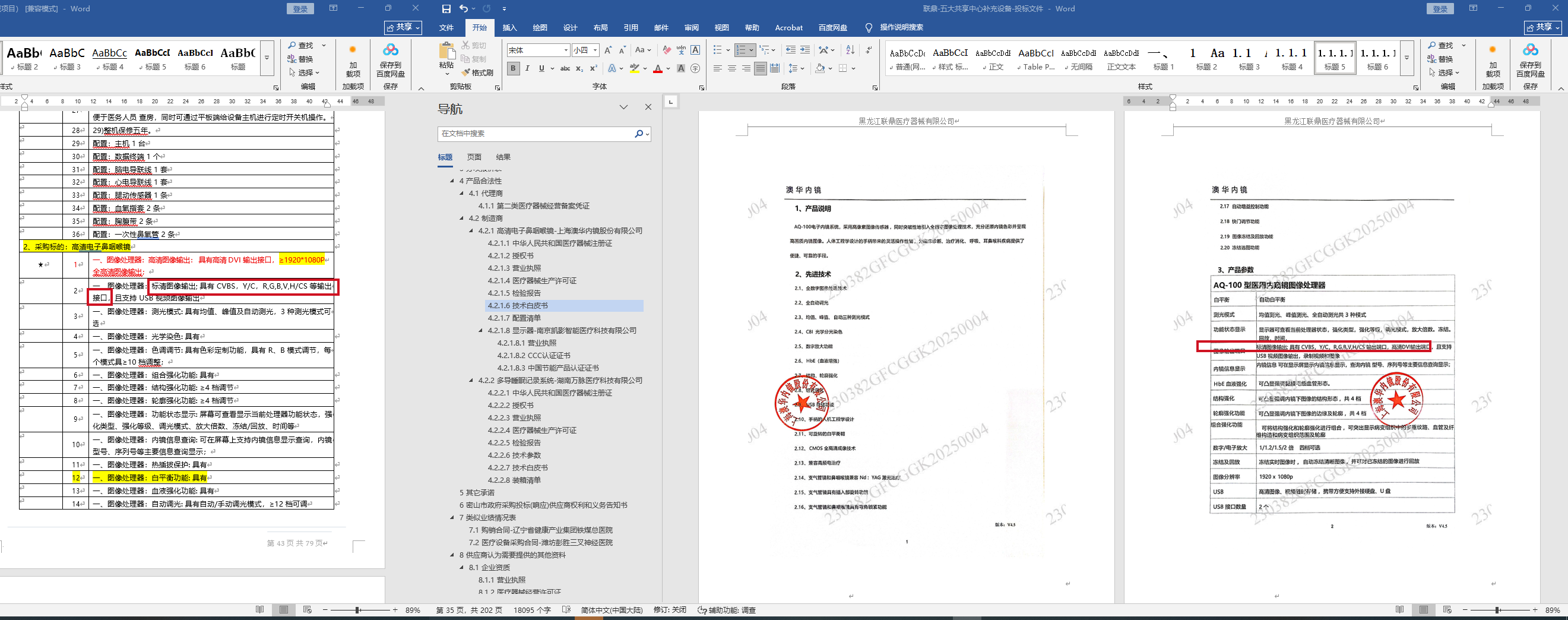Viewport: 1568px width, 620px height.
Task: Switch to 页面 tab in navigation pane
Action: click(x=474, y=157)
